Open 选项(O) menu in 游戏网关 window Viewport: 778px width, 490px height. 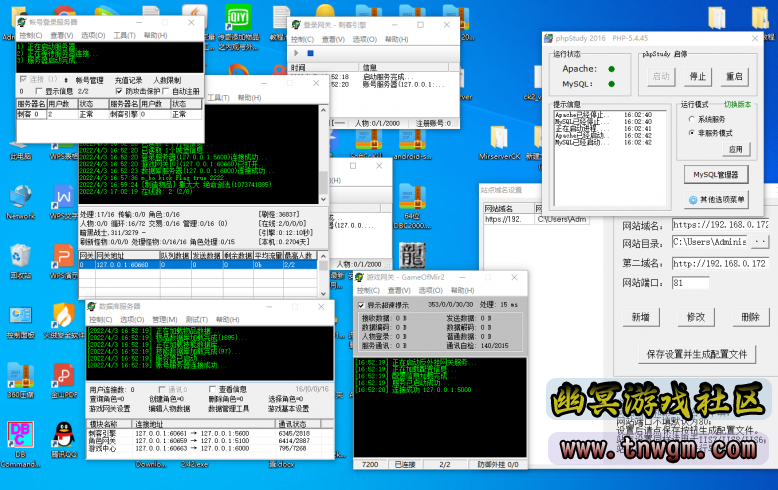tap(430, 290)
